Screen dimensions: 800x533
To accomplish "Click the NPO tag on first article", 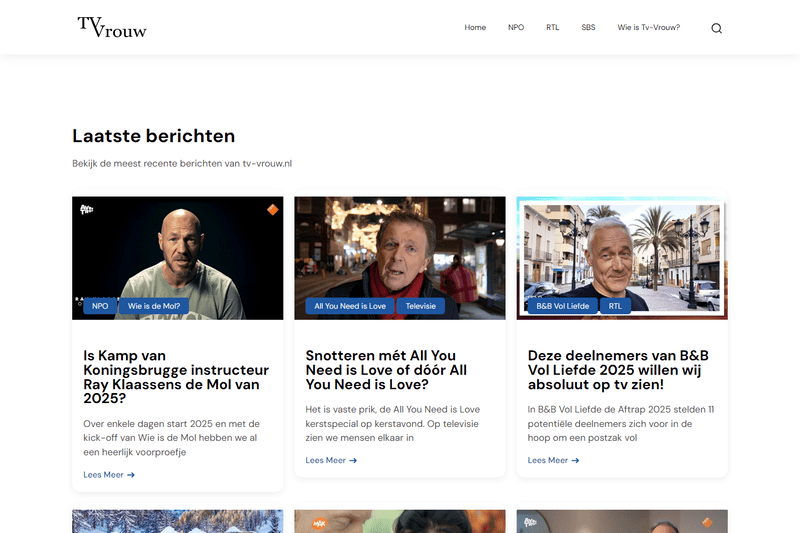I will (x=100, y=306).
